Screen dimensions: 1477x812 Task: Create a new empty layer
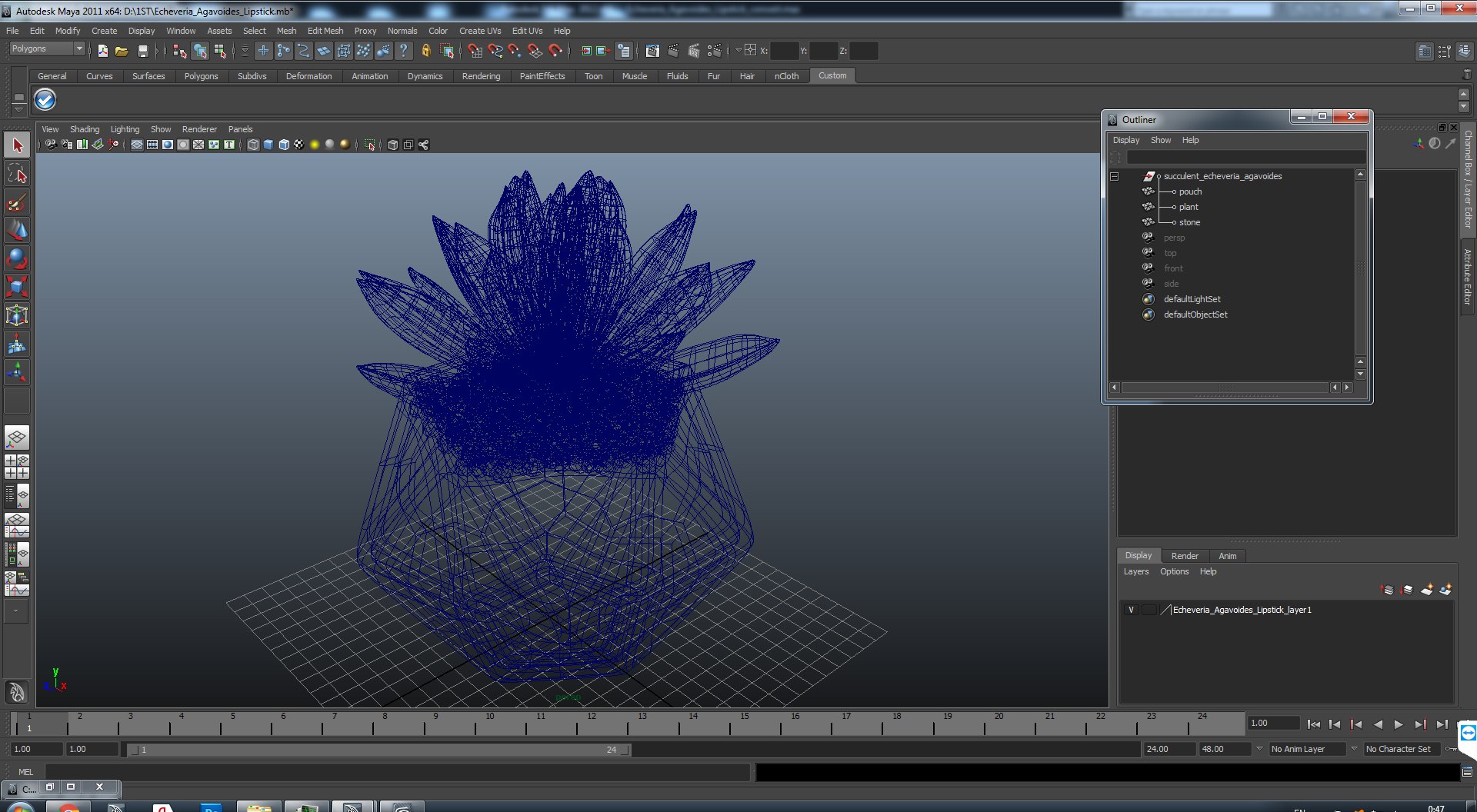(x=1427, y=590)
